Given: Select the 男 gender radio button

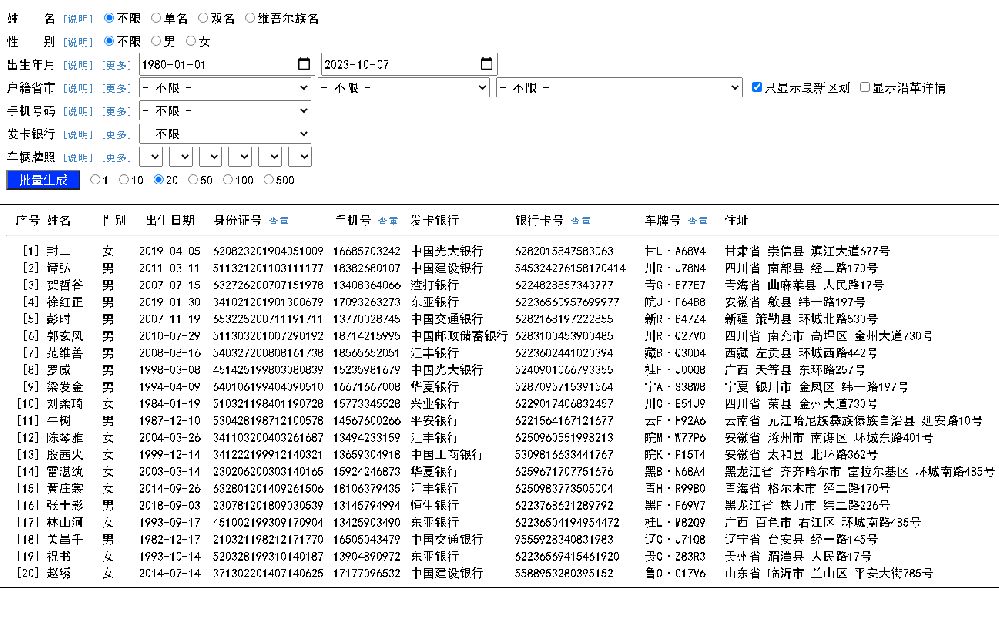Looking at the screenshot, I should 155,40.
